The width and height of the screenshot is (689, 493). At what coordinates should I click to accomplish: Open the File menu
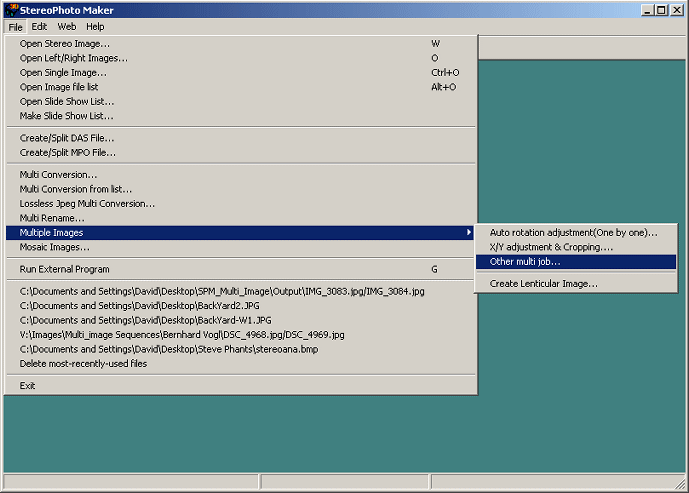(15, 27)
